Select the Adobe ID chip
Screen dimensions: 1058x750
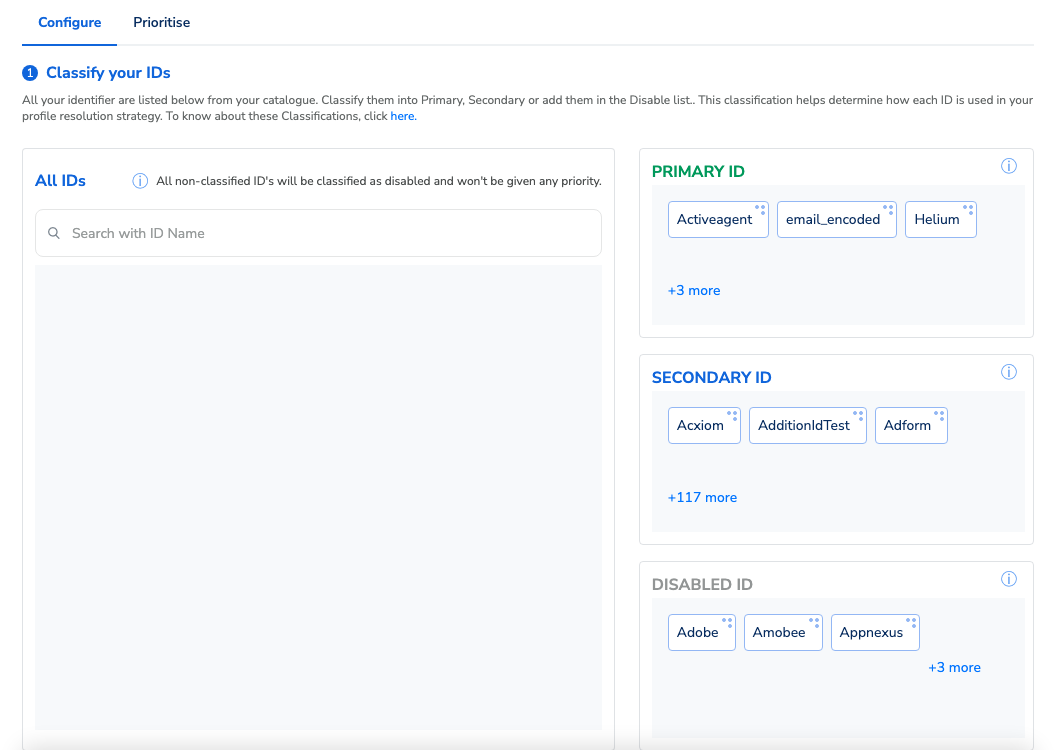point(702,632)
